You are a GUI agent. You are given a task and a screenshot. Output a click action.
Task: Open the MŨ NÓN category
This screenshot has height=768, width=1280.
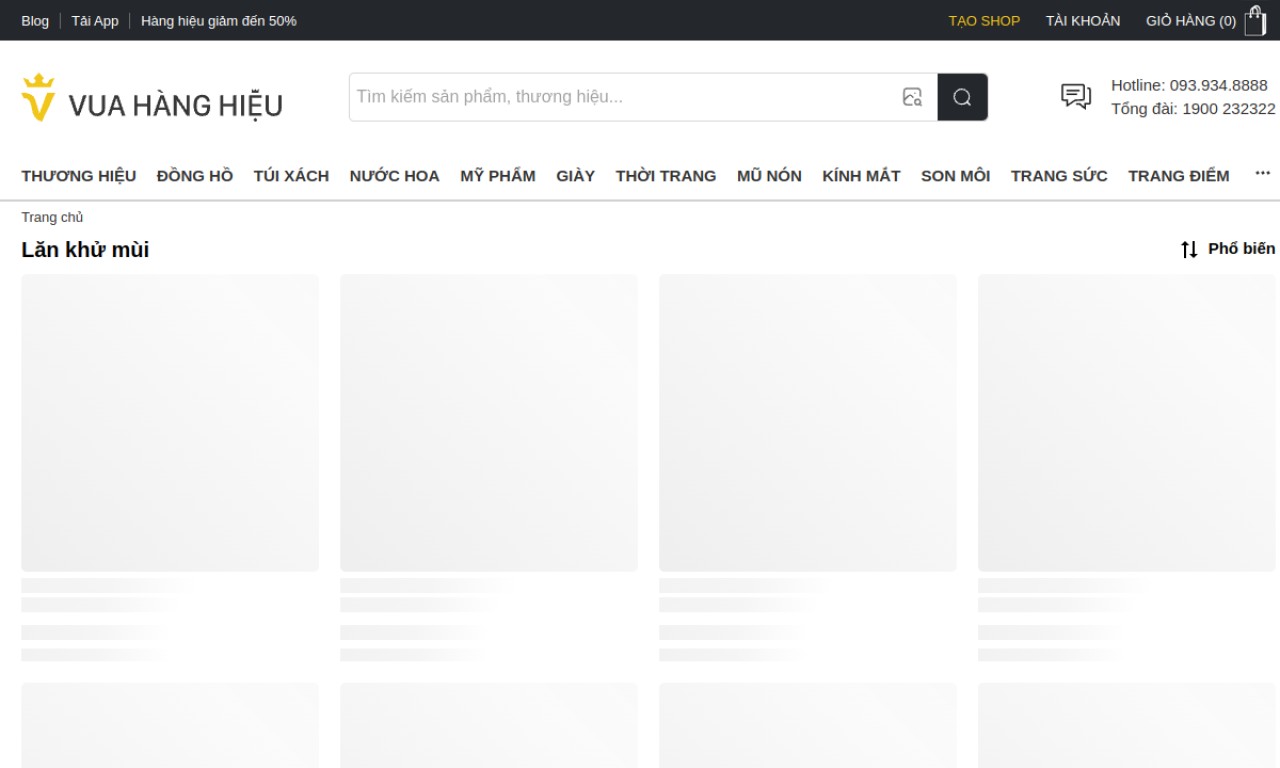(769, 176)
